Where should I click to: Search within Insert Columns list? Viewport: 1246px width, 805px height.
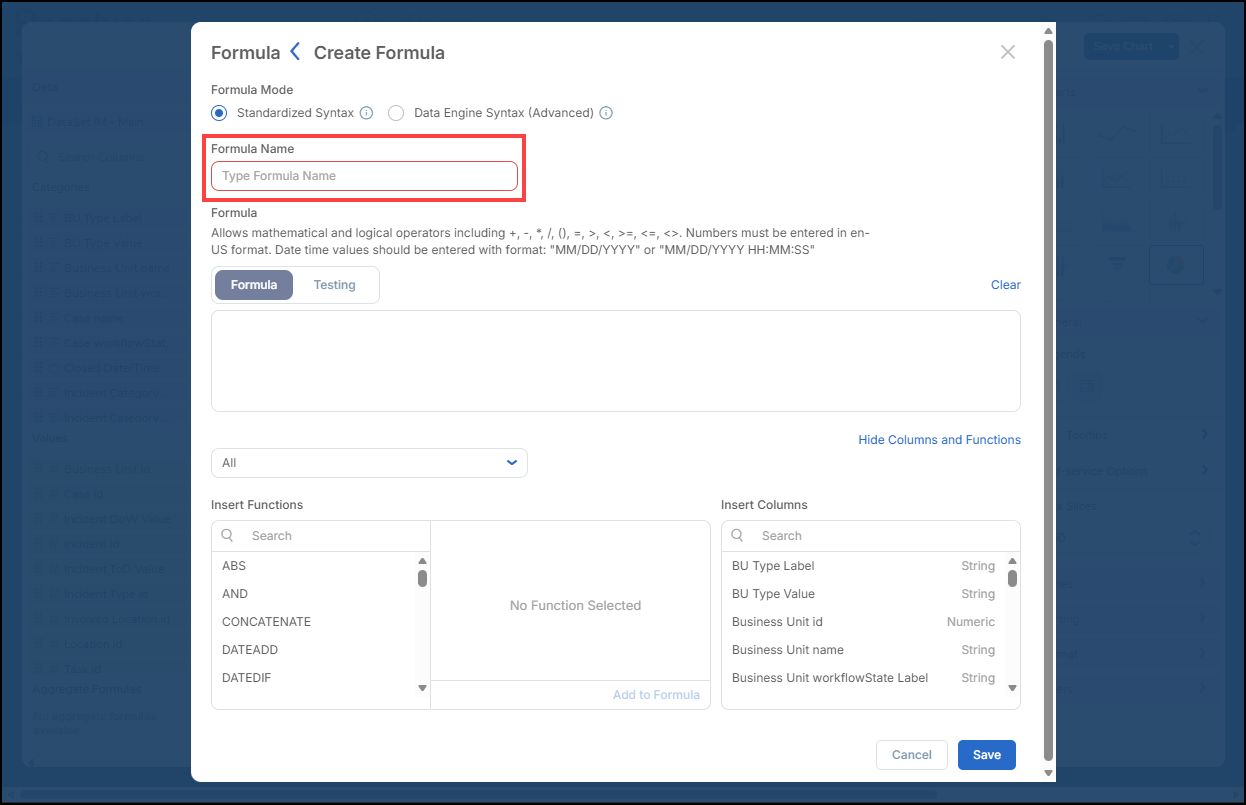[871, 536]
